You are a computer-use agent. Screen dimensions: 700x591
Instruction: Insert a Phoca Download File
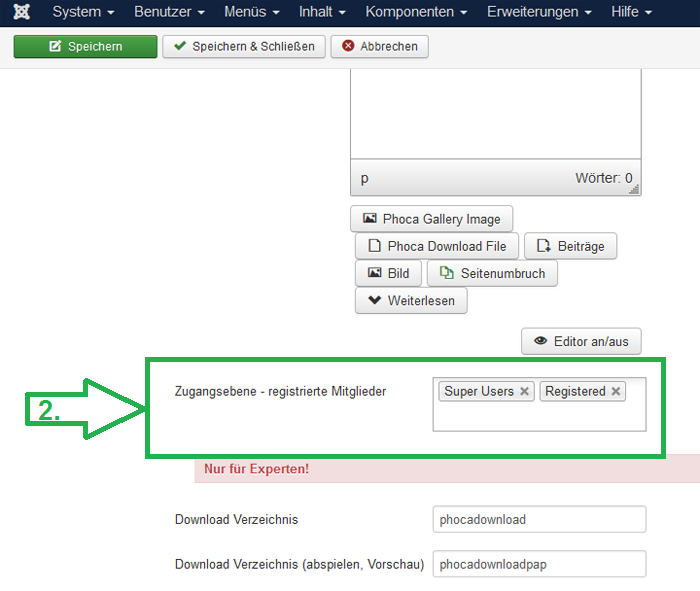point(437,246)
